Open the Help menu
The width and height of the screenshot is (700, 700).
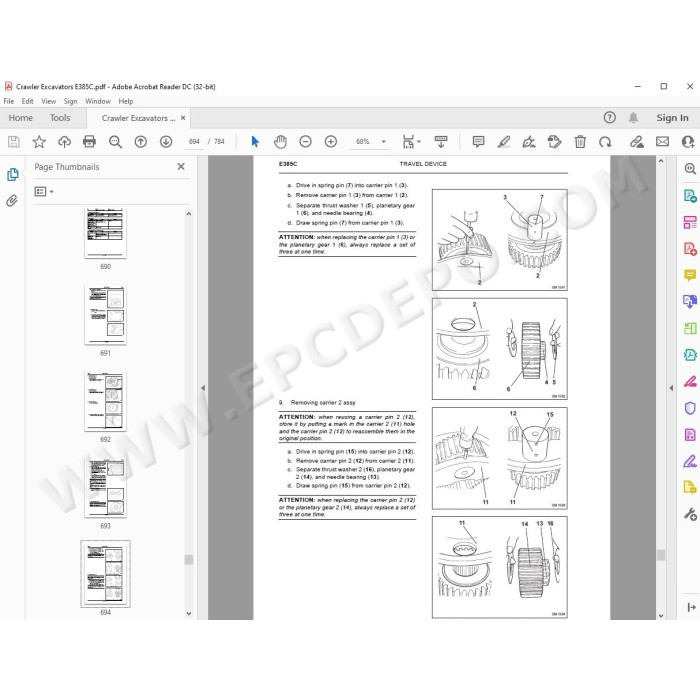coord(126,101)
